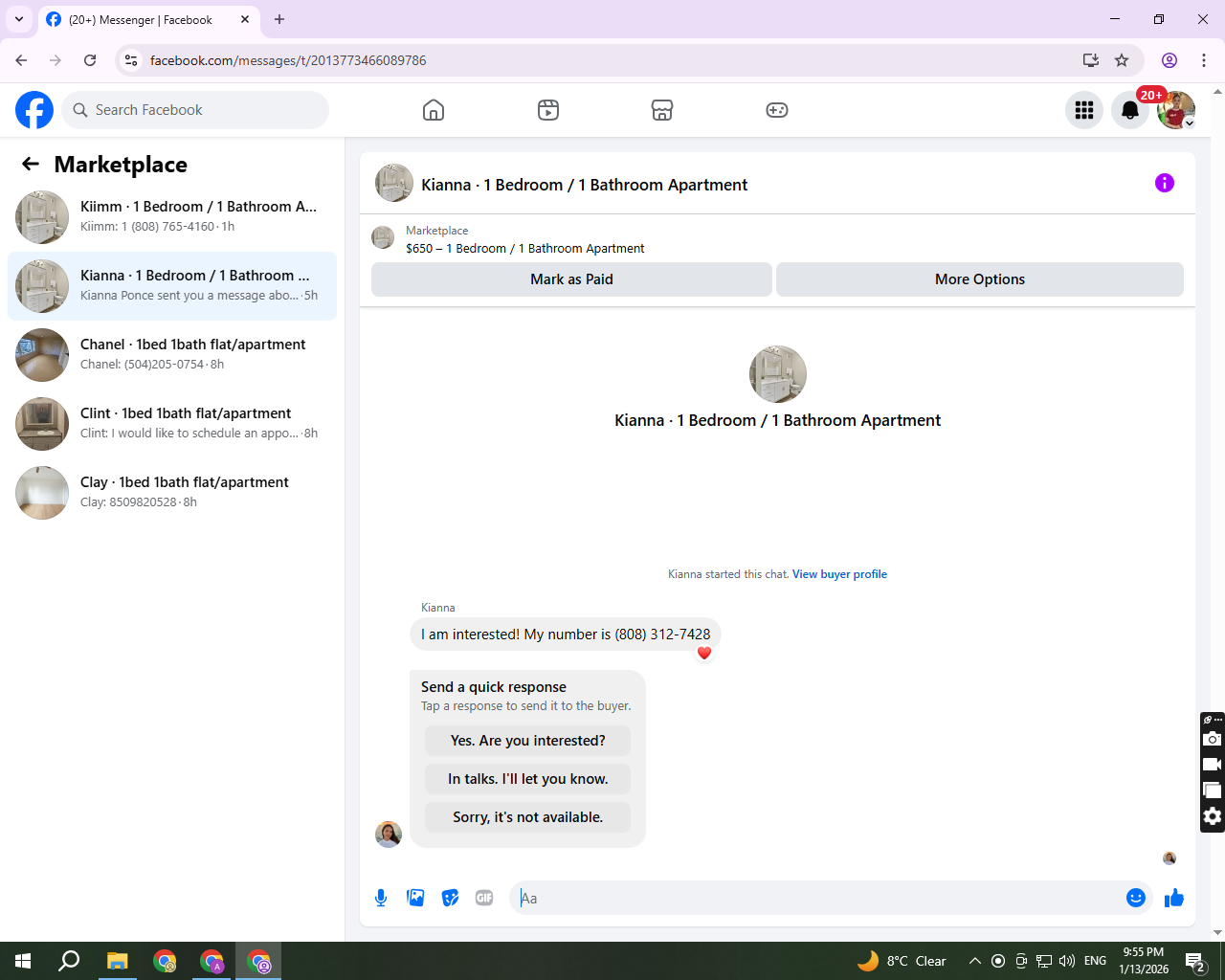Viewport: 1225px width, 980px height.
Task: Open the Clay 1bed 1bath conversation
Action: (172, 493)
